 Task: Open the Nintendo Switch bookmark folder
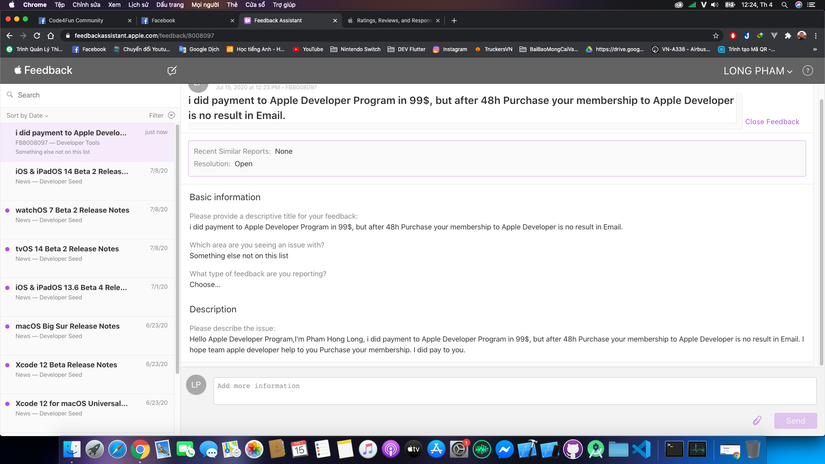(x=355, y=49)
